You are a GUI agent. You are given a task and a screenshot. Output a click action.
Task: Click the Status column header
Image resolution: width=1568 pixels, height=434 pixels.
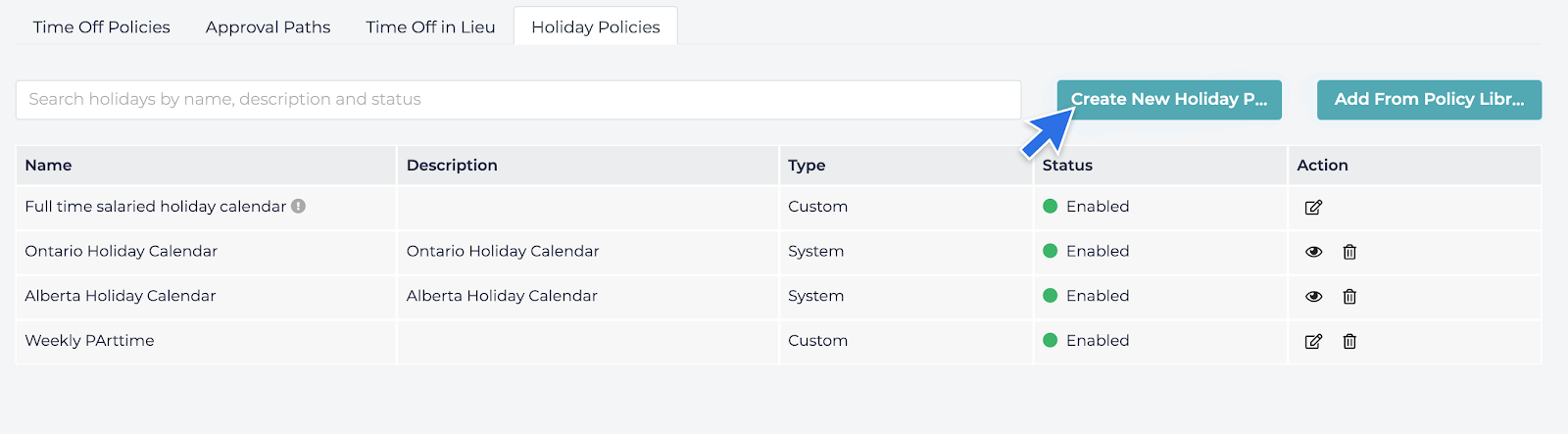pos(1067,166)
